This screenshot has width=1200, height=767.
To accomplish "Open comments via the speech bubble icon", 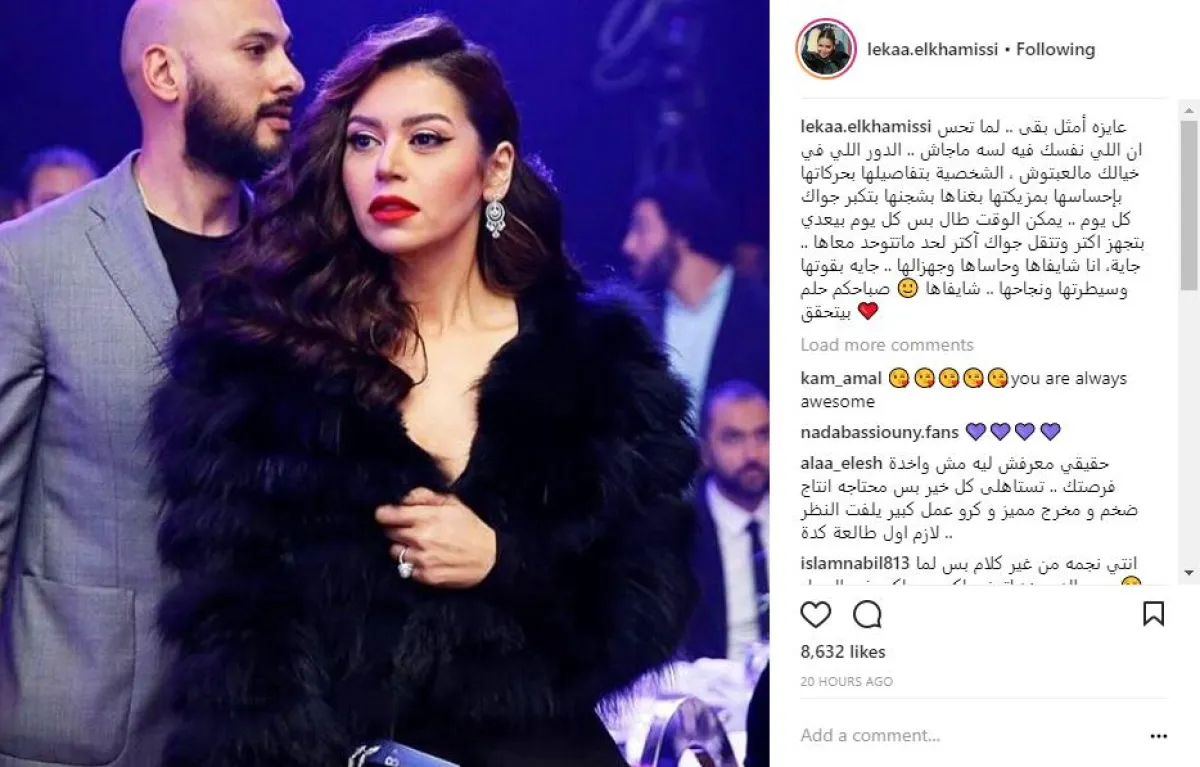I will [x=867, y=614].
